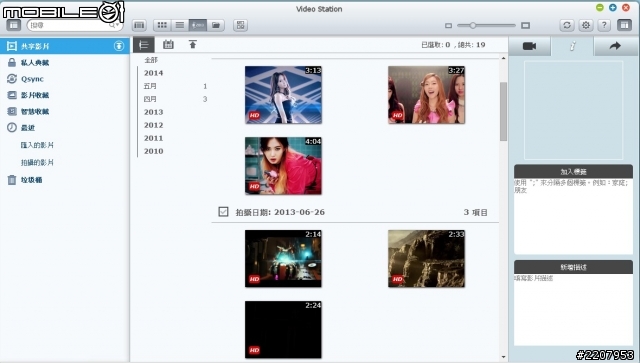Open the black 2:24 video thumbnail
Image resolution: width=640 pixels, height=363 pixels.
[x=283, y=330]
